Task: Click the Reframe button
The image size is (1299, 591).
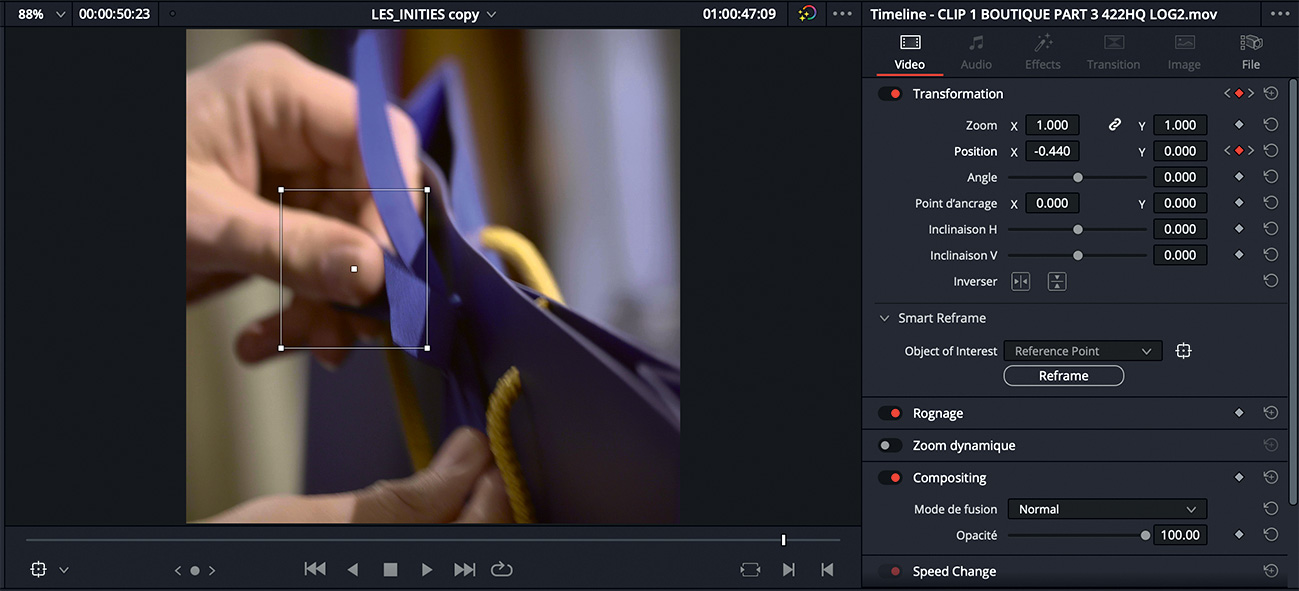Action: tap(1063, 376)
